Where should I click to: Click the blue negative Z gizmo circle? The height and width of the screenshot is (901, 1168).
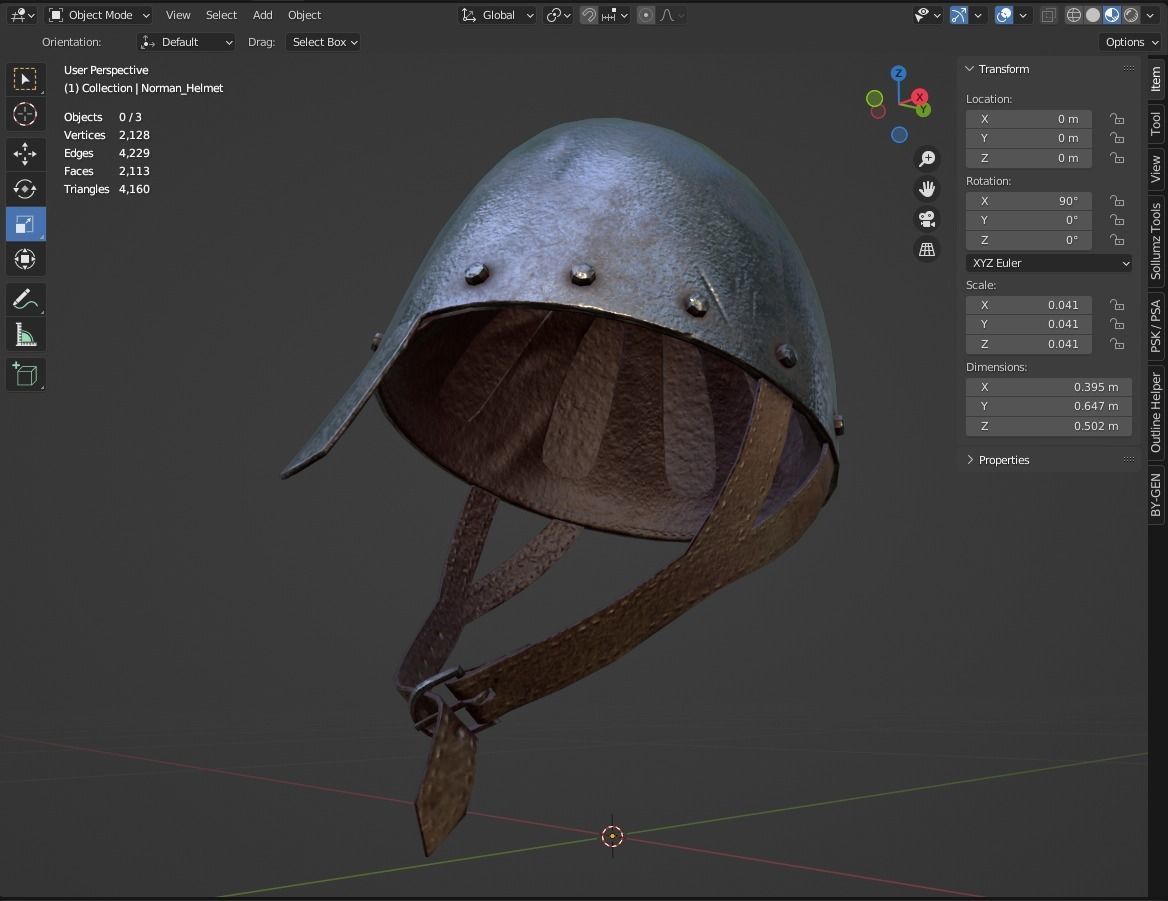point(899,135)
